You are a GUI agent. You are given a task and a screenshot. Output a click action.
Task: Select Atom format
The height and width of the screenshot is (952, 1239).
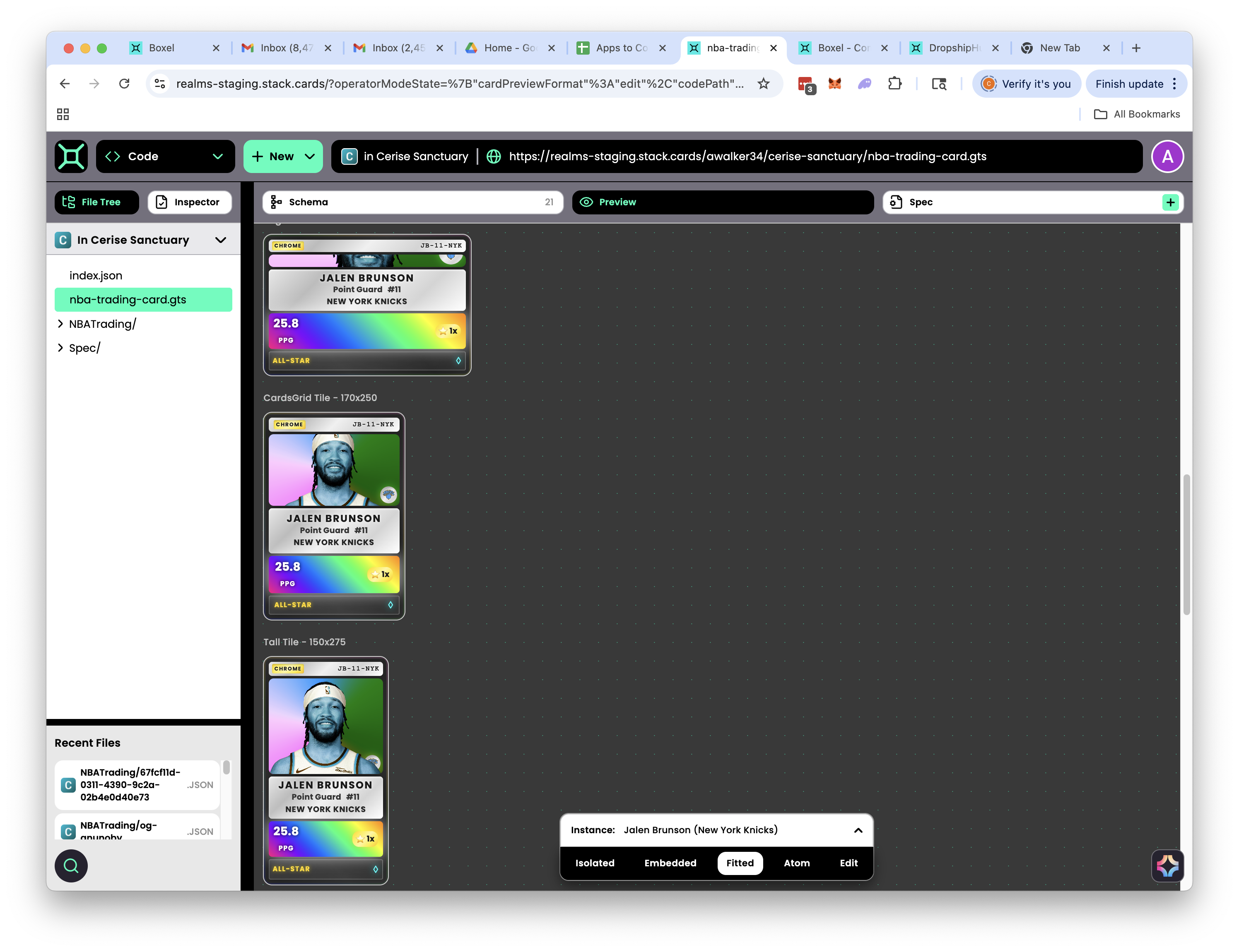(796, 863)
